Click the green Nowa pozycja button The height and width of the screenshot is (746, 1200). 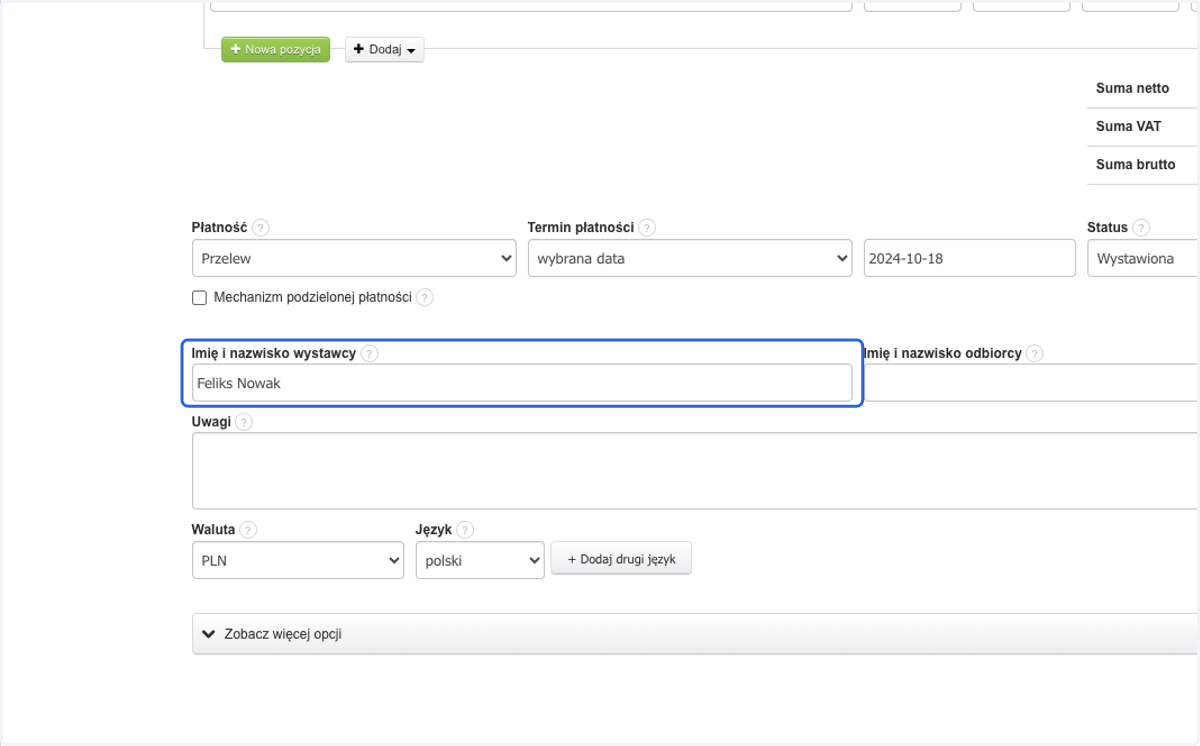pos(275,49)
